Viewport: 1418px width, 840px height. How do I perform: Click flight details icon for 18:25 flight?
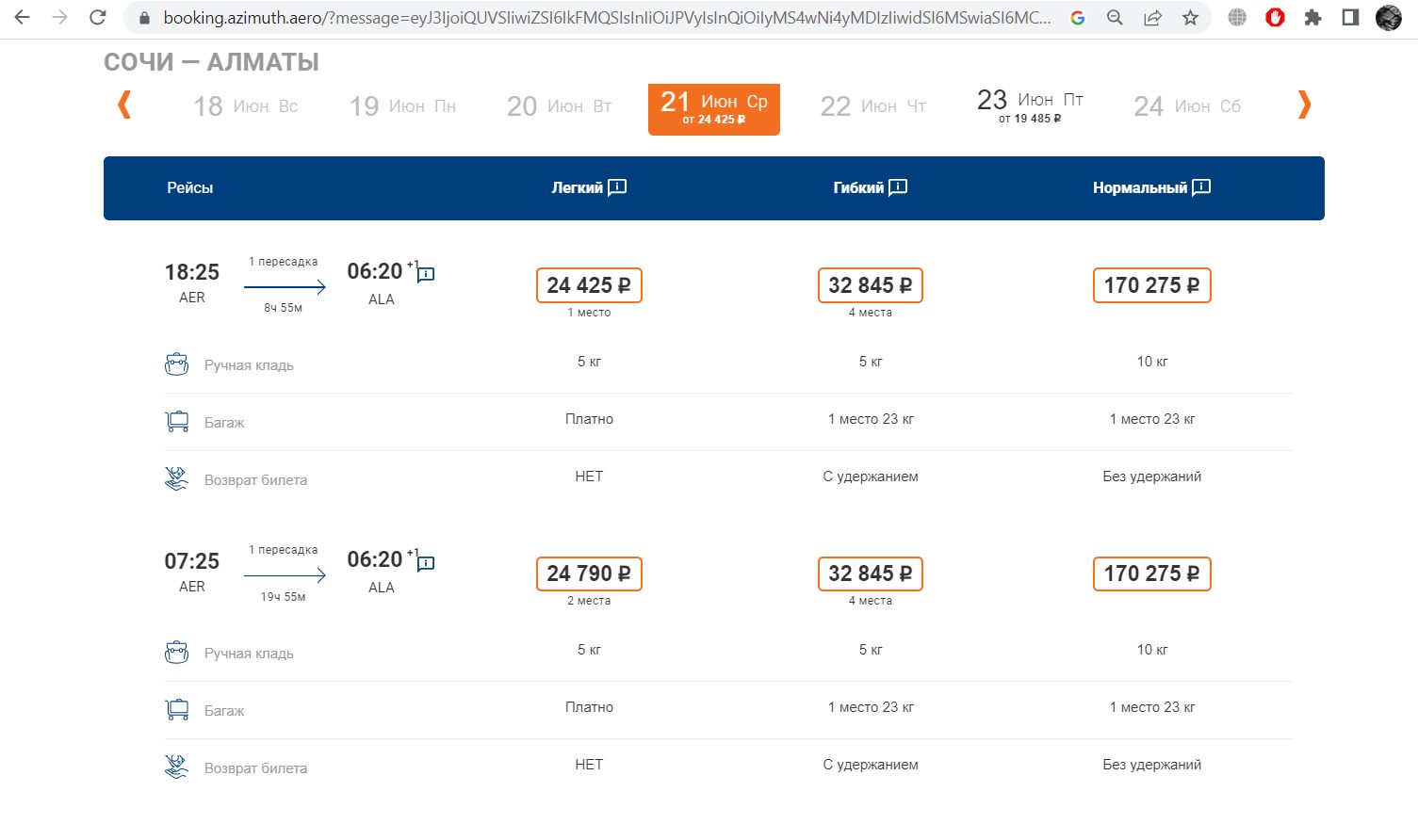[426, 274]
